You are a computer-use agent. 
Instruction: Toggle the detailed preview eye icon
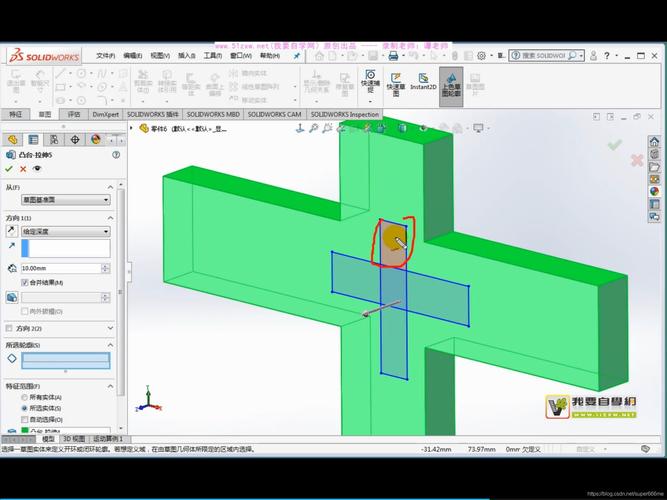[37, 169]
